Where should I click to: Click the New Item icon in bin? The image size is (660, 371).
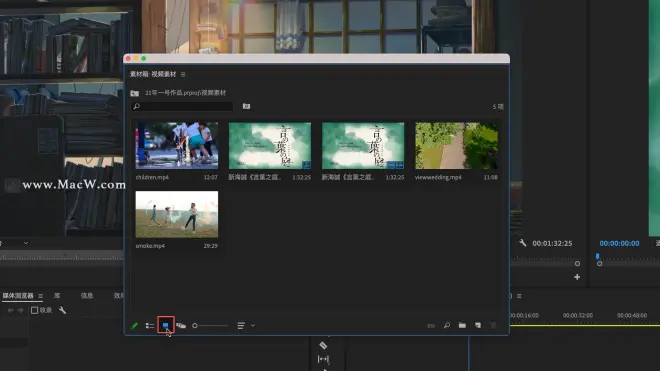pyautogui.click(x=478, y=326)
